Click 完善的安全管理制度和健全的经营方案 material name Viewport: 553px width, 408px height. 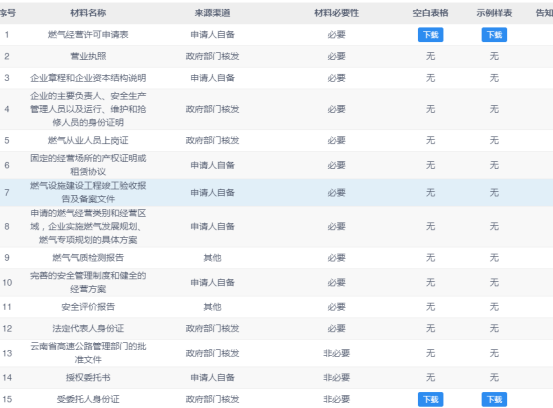(x=88, y=282)
